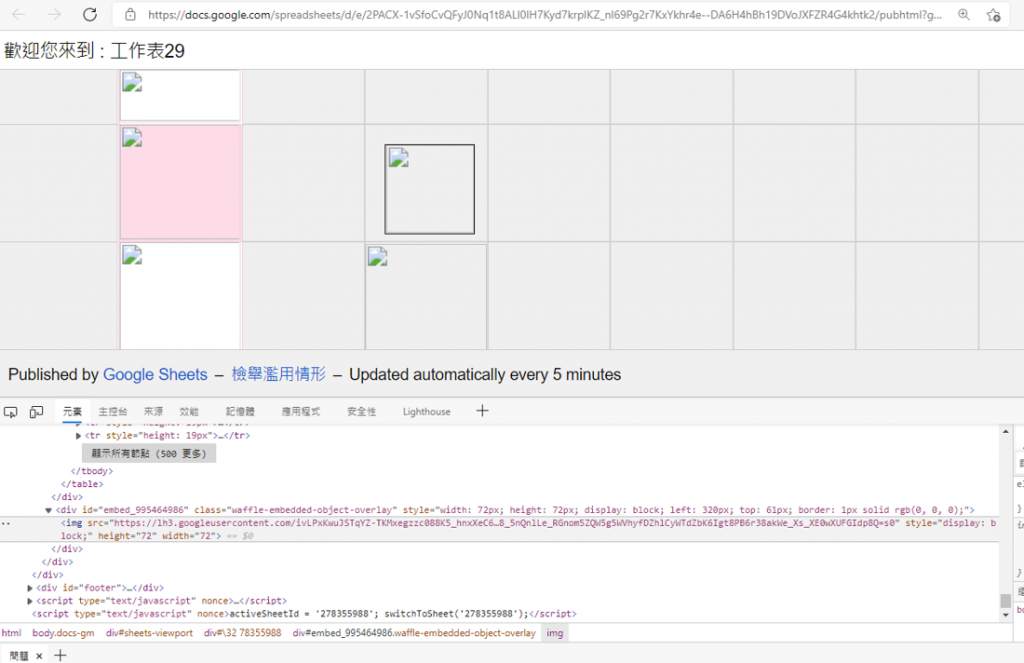1024x663 pixels.
Task: Select the script activeSheetId line
Action: click(x=304, y=614)
